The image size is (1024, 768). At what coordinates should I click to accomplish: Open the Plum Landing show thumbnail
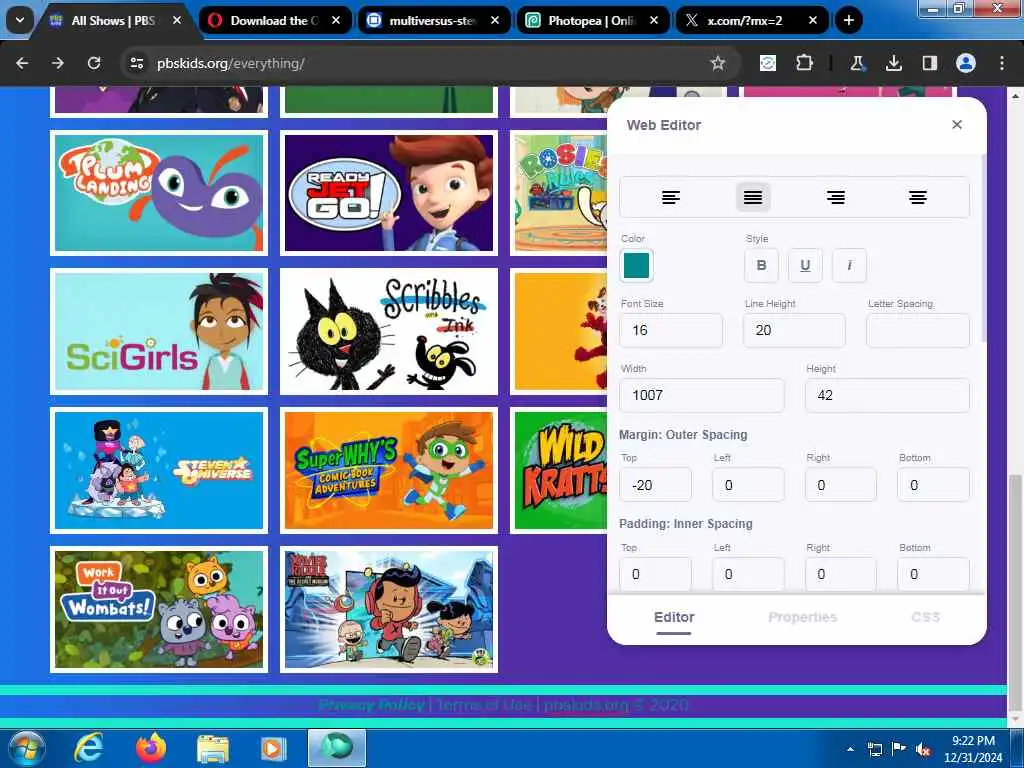point(159,193)
